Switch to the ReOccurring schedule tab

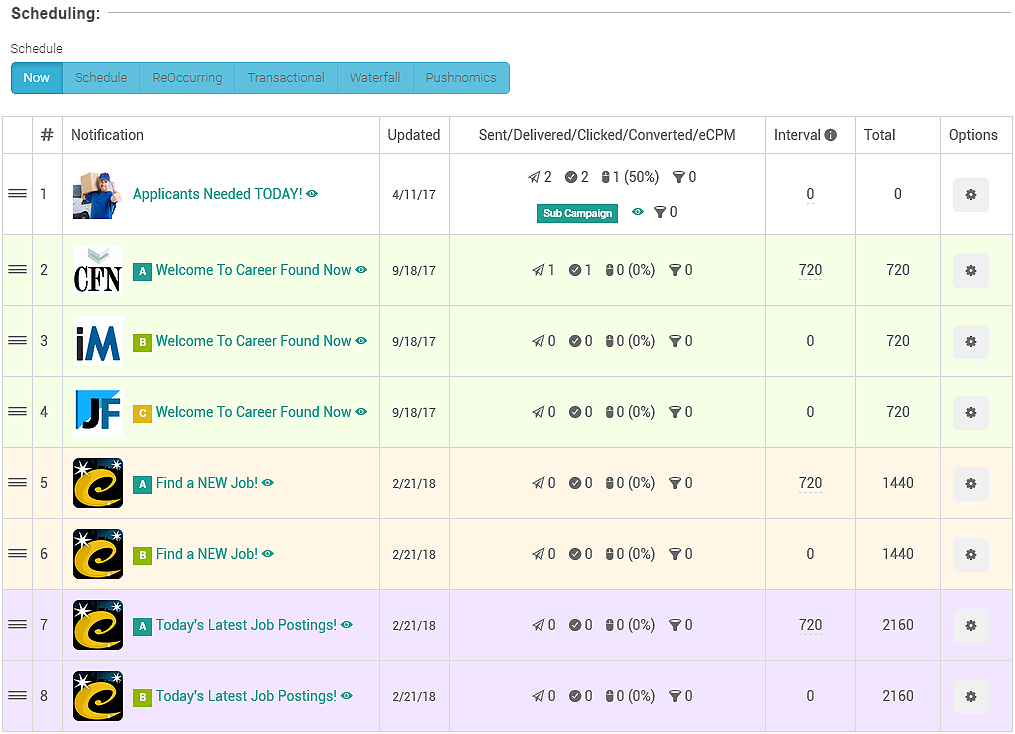(187, 78)
